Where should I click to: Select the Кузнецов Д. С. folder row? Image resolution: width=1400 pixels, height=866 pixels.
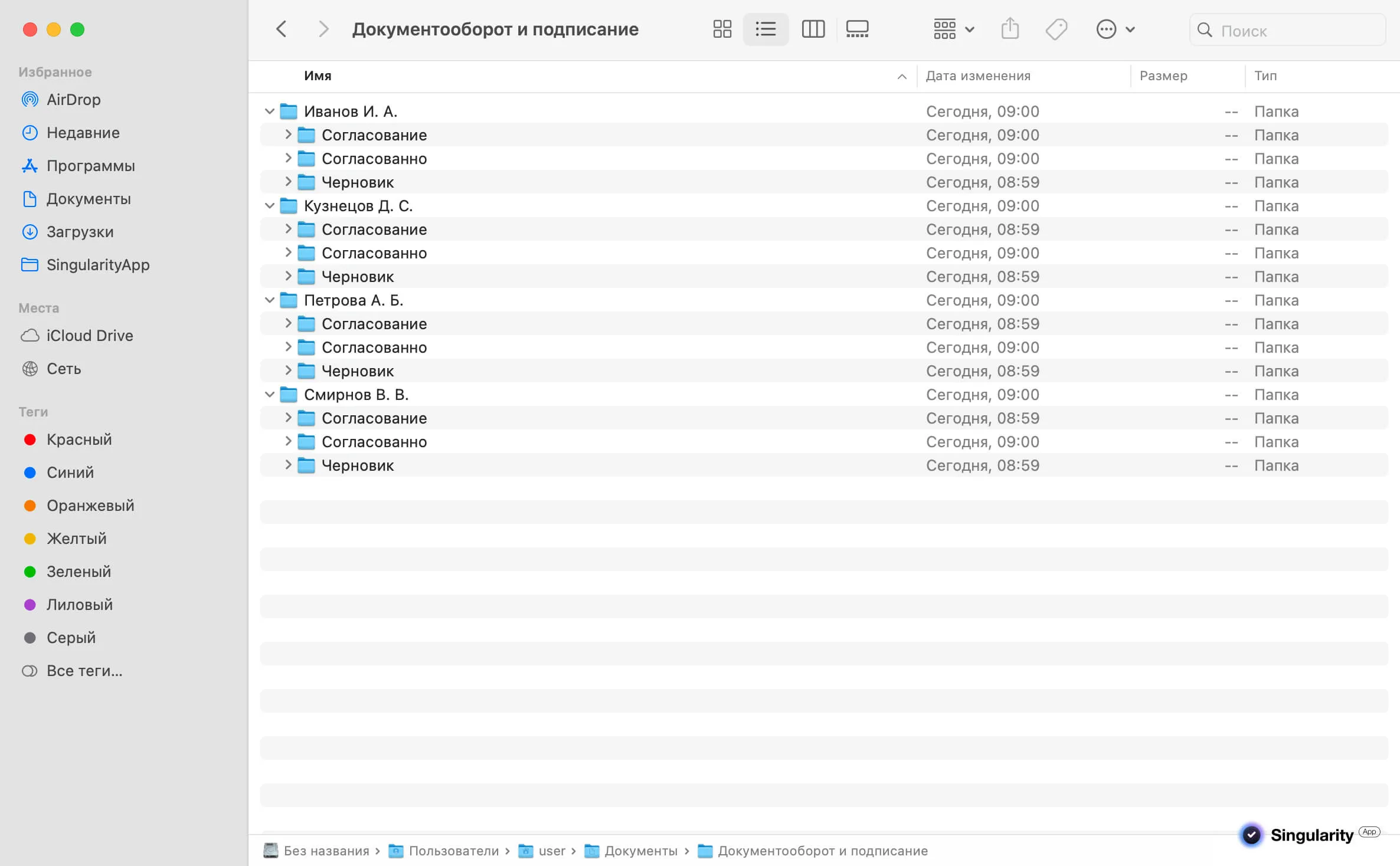pos(824,205)
